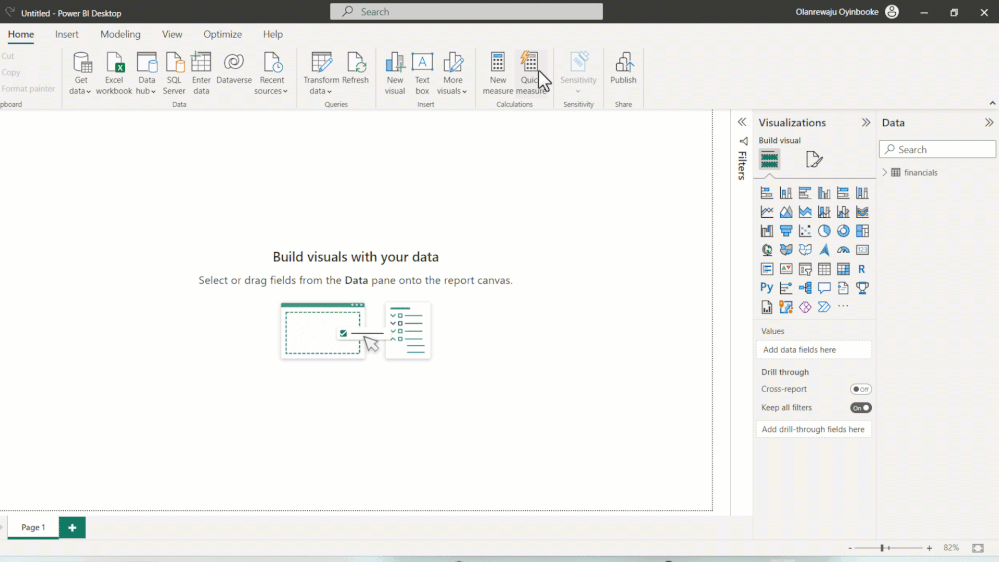The height and width of the screenshot is (562, 999).
Task: Collapse the Data pane
Action: [x=989, y=122]
